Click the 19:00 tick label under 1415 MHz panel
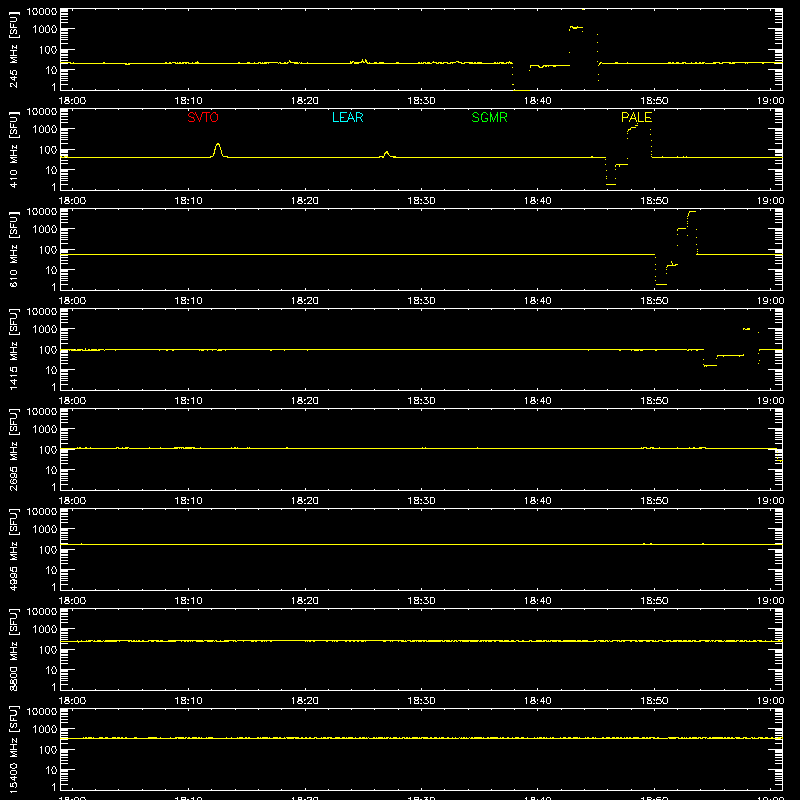800x800 pixels. (770, 401)
